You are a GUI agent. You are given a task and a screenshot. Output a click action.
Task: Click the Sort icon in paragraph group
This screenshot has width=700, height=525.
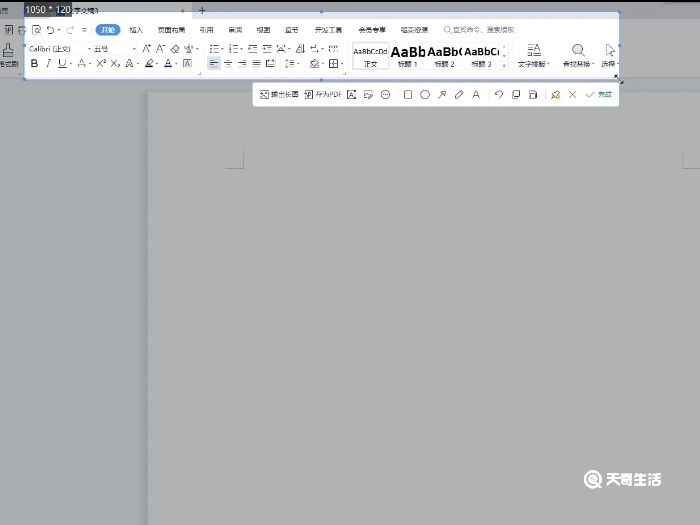pos(300,48)
